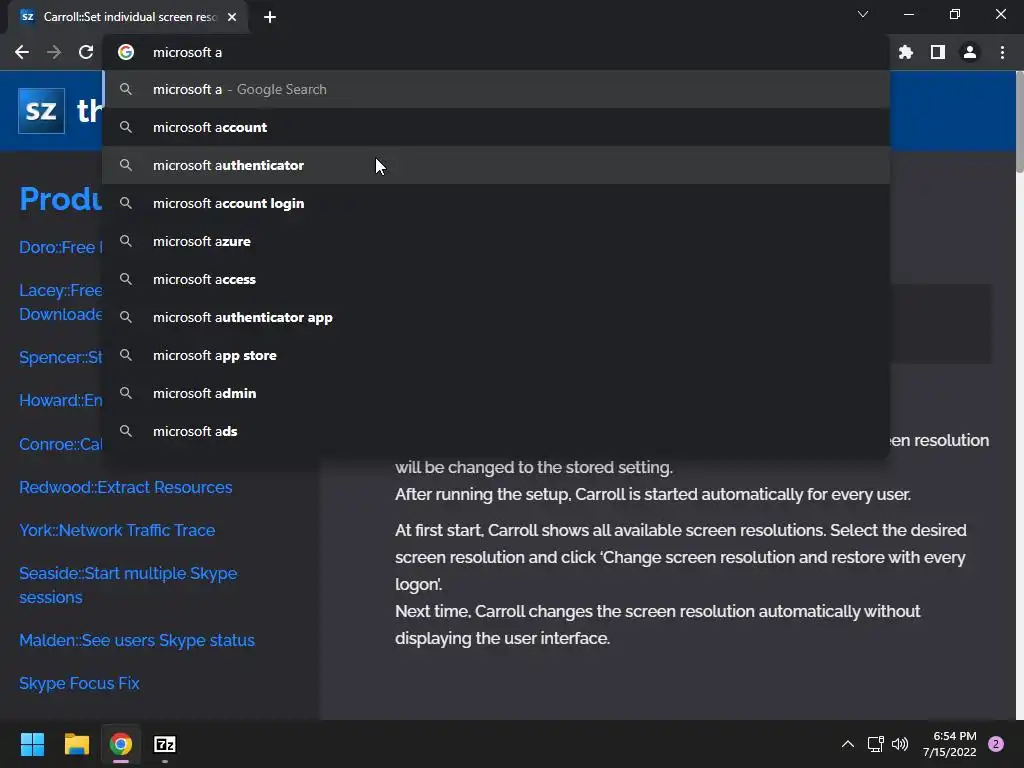Click the forward navigation arrow

[54, 52]
